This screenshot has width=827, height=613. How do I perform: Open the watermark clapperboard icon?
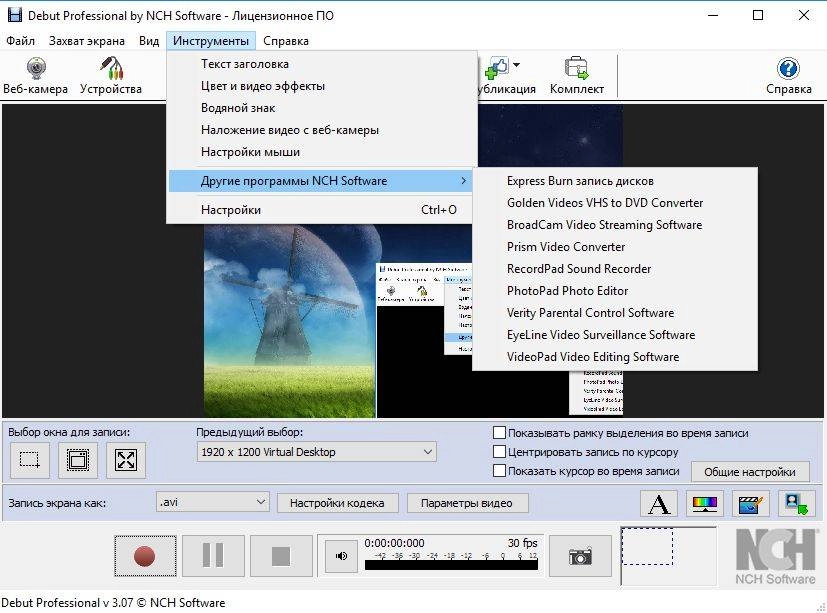(x=751, y=503)
